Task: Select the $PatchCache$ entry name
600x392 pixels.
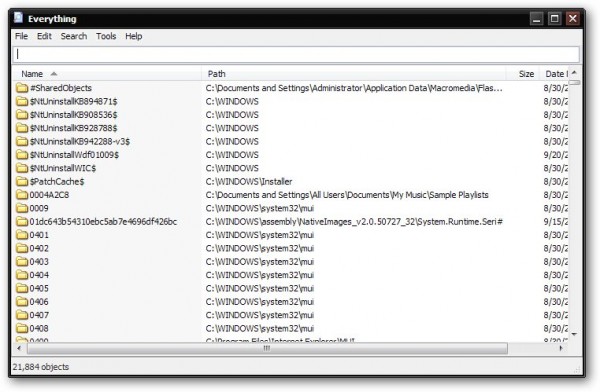Action: (57, 181)
